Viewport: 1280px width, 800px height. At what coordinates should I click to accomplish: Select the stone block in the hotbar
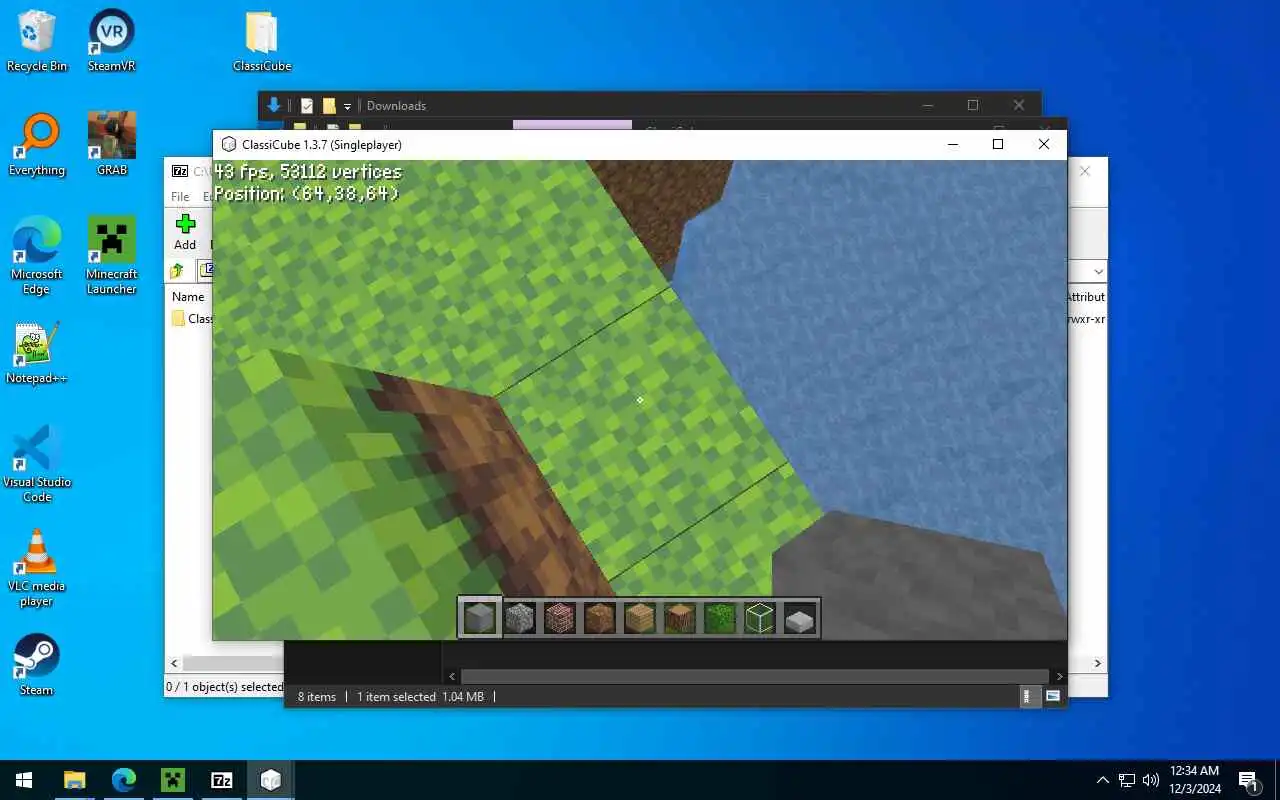point(480,618)
